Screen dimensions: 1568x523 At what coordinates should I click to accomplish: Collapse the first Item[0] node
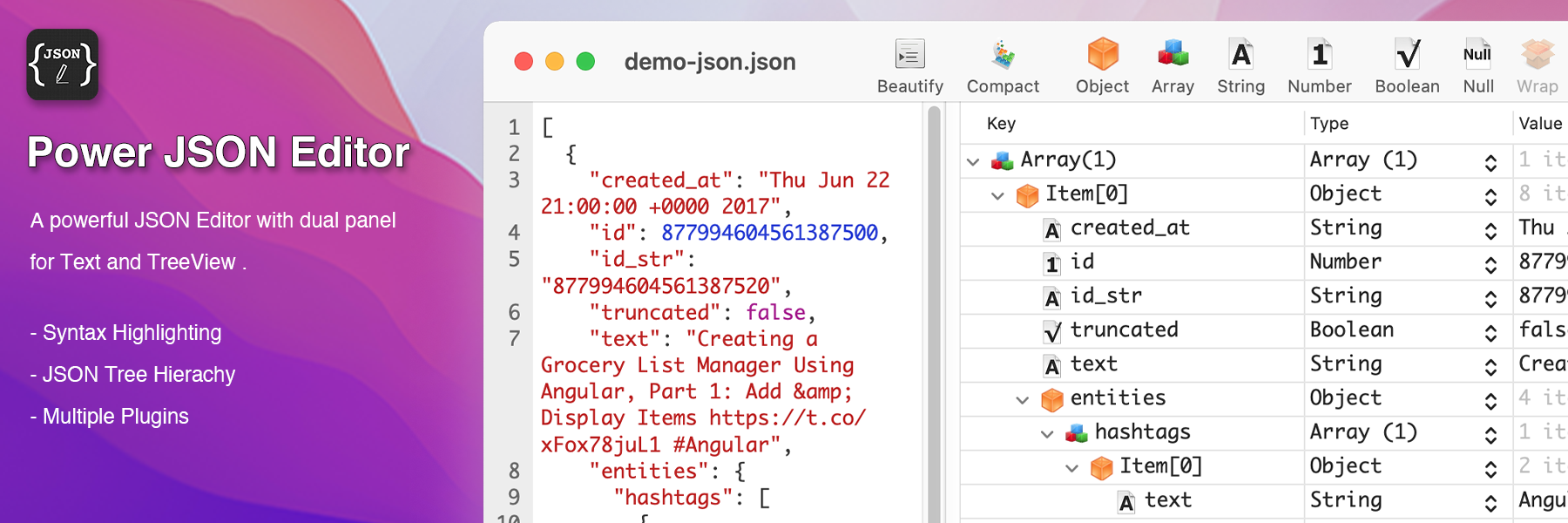pos(997,195)
